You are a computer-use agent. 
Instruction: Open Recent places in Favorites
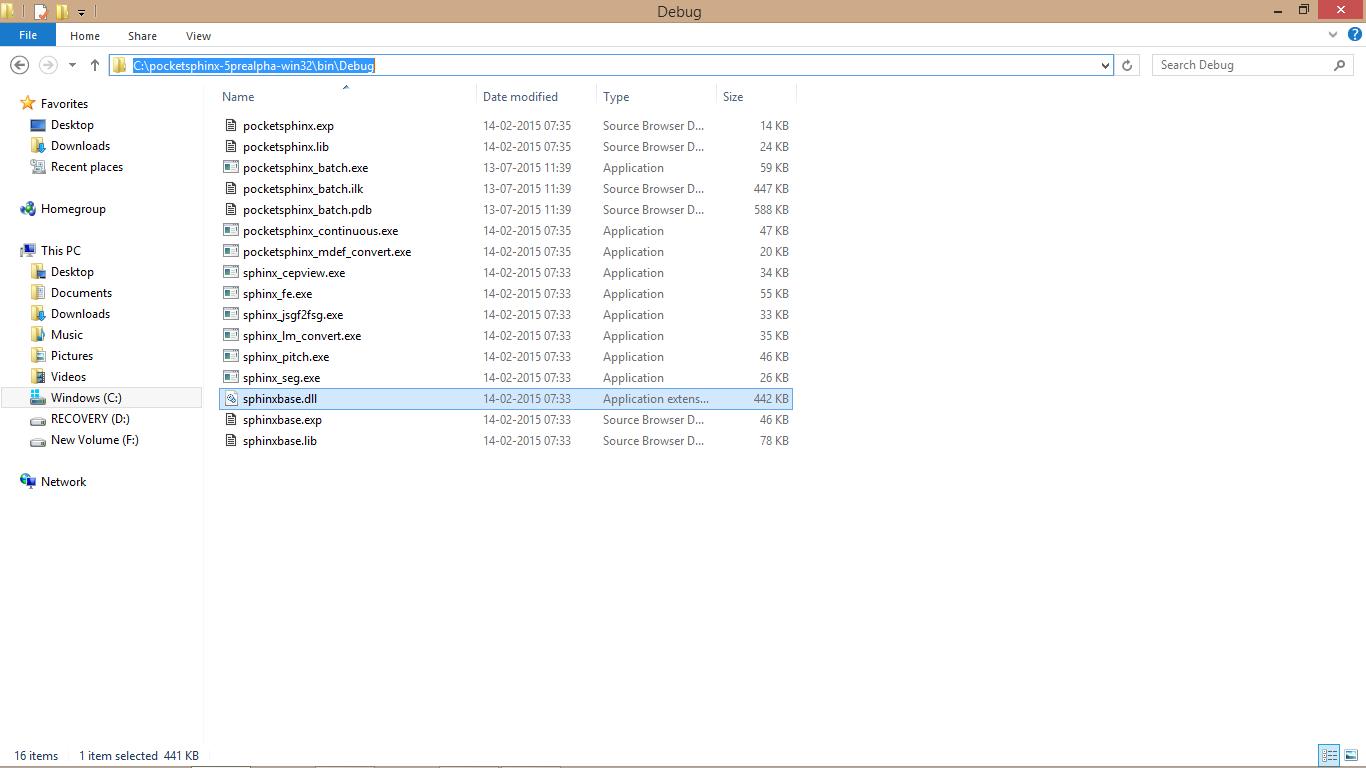point(87,167)
